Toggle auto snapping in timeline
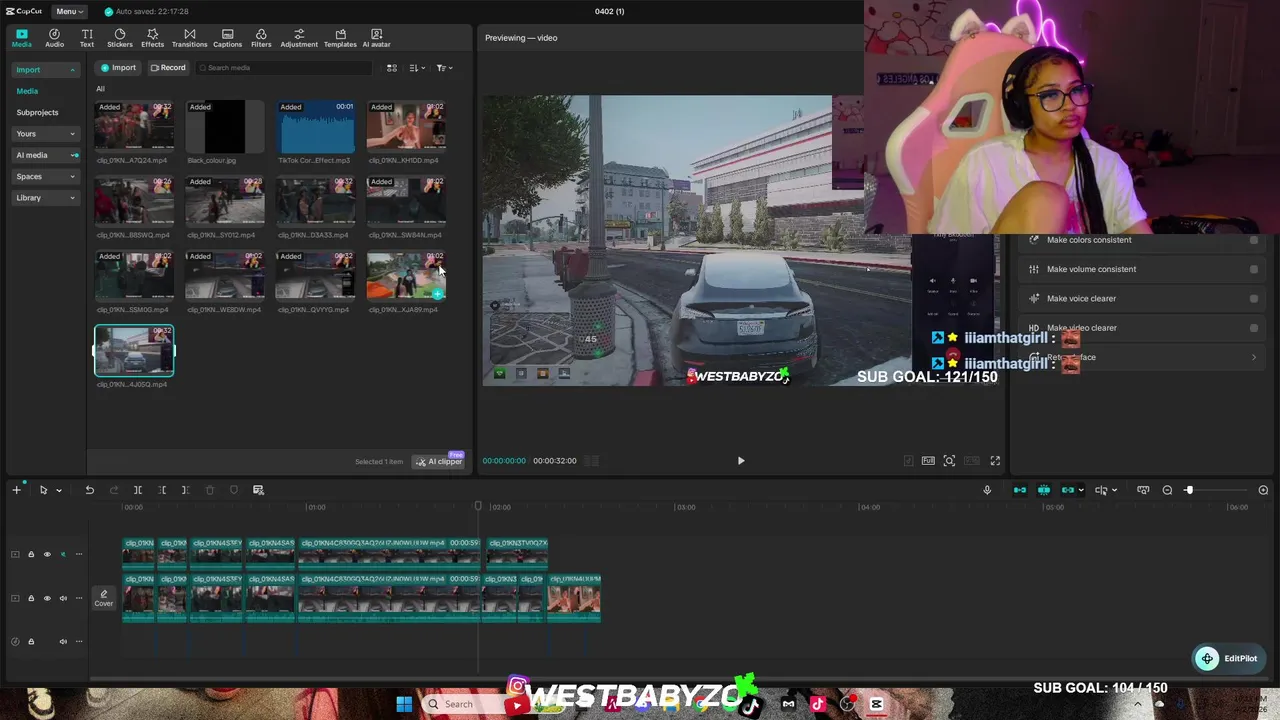 1044,490
